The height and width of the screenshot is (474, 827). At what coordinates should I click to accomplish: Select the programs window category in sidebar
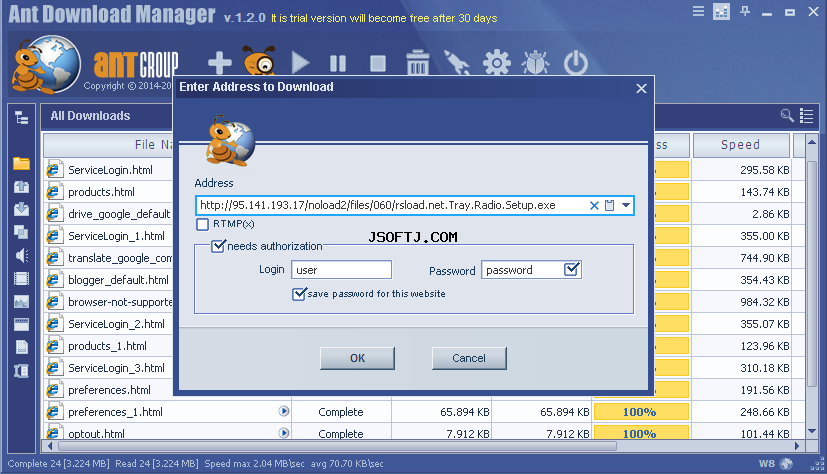click(x=22, y=324)
